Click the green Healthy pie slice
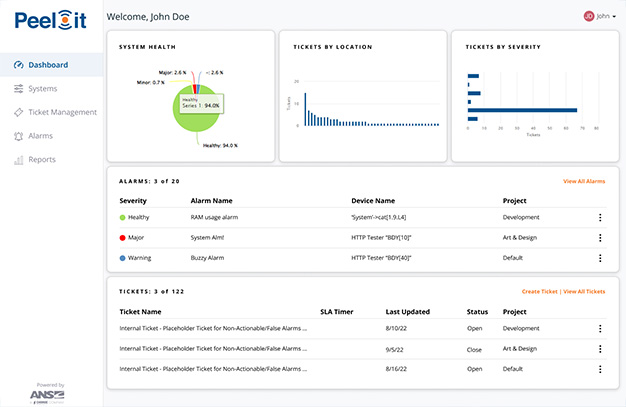This screenshot has height=407, width=626. point(196,122)
